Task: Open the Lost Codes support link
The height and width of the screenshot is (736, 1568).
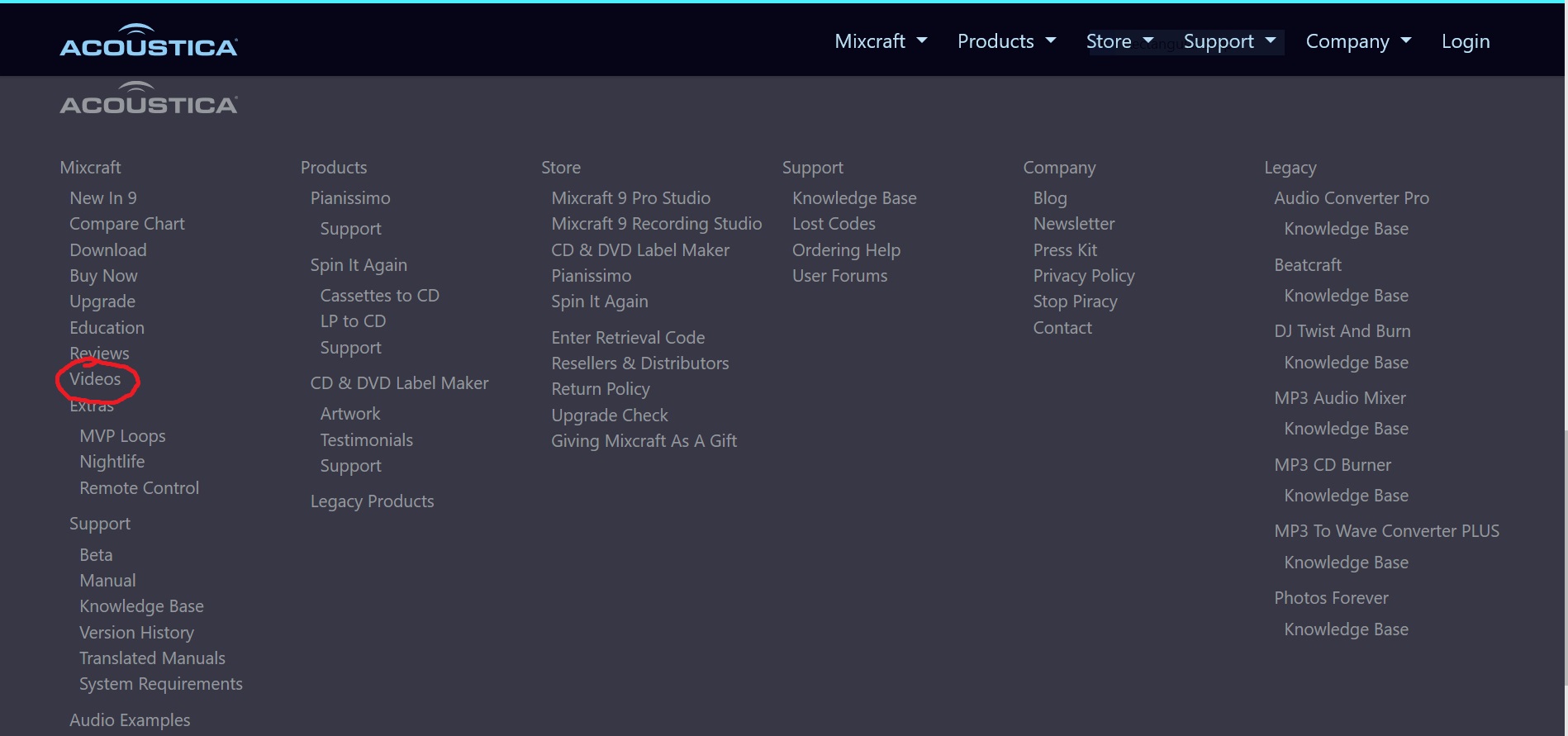Action: click(x=834, y=224)
